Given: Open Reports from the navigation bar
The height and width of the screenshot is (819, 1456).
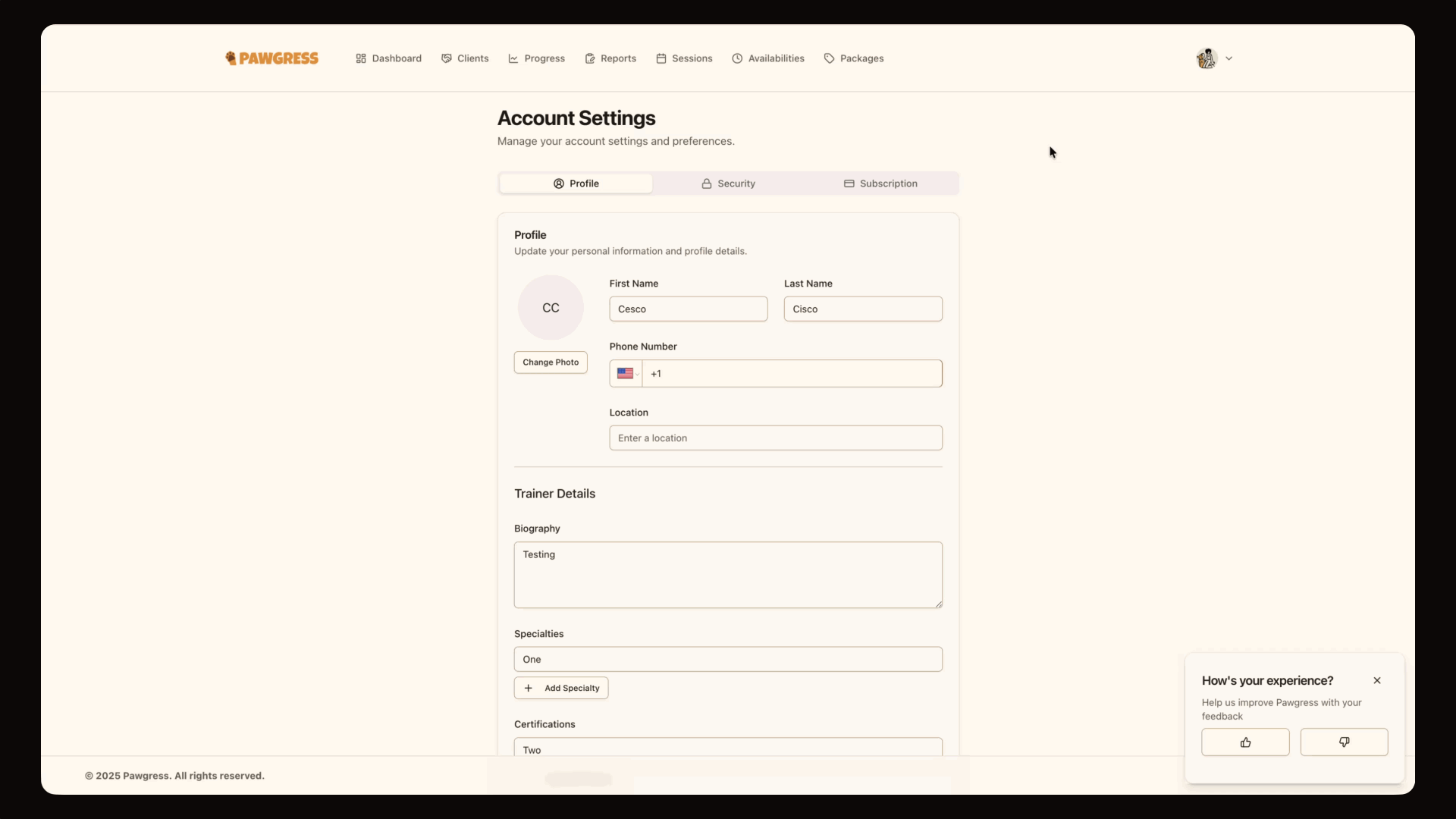Looking at the screenshot, I should tap(610, 58).
